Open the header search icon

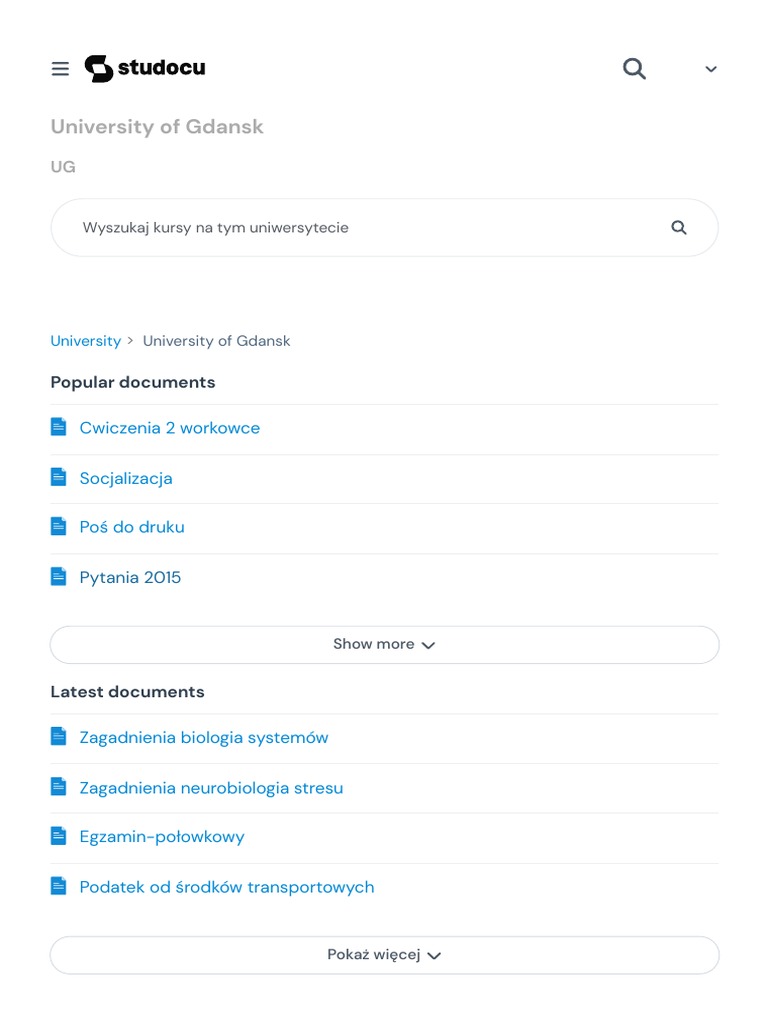634,69
